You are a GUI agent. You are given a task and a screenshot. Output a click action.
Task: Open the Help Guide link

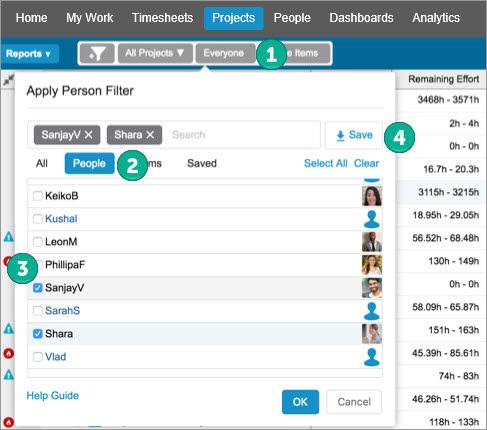(x=53, y=396)
